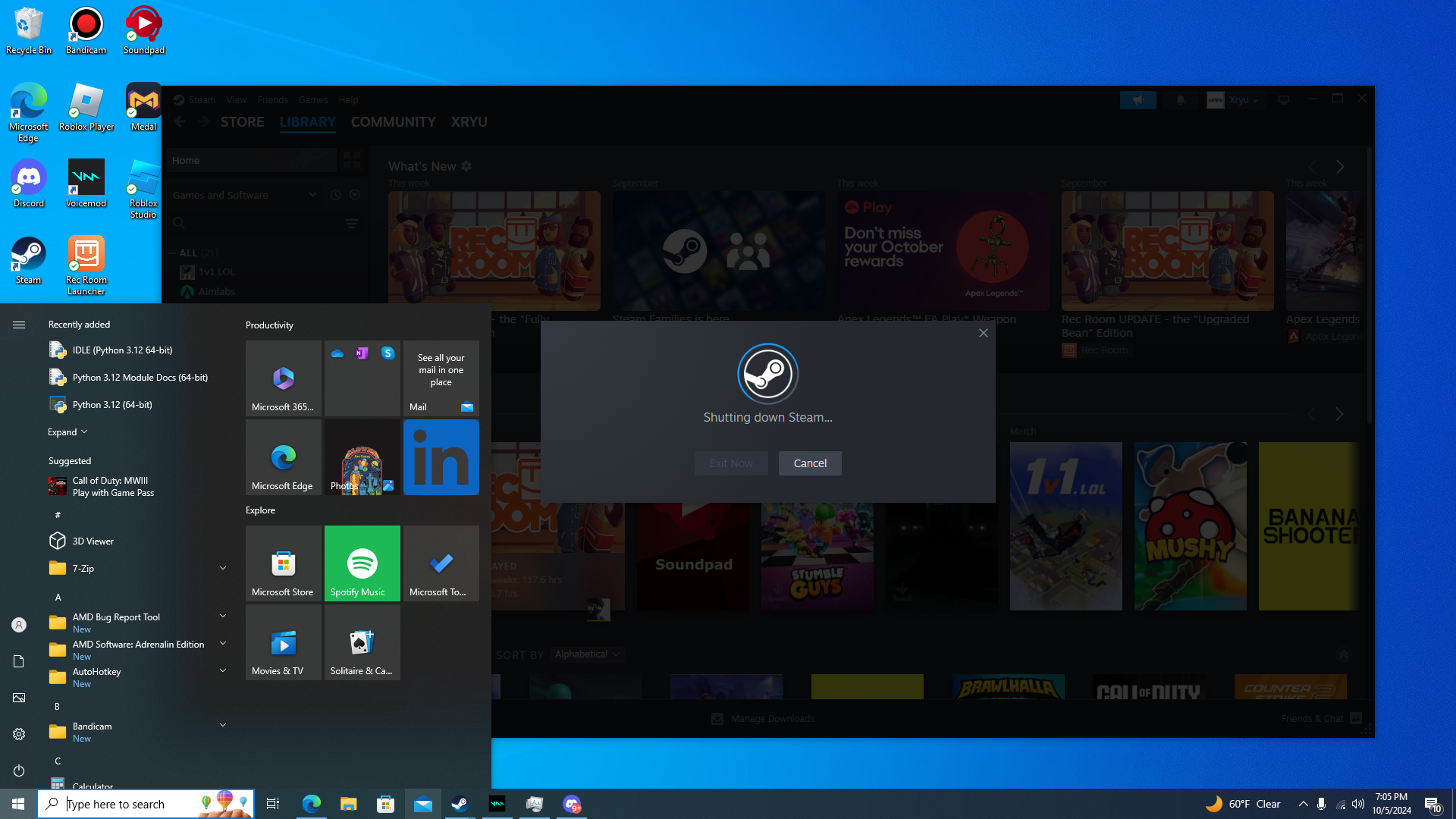Open IDLE (Python 3.12 64-bit) entry

point(122,350)
